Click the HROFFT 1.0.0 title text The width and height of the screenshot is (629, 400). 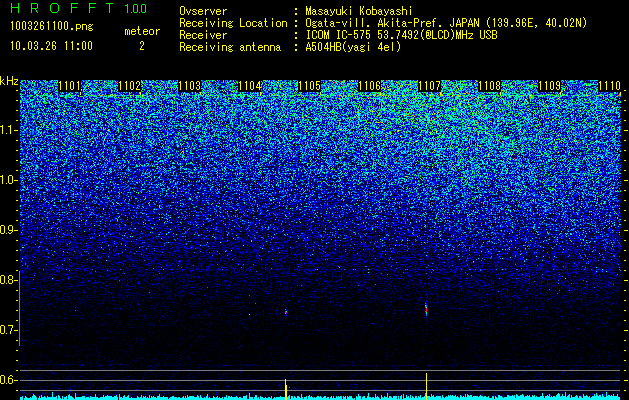tap(79, 8)
